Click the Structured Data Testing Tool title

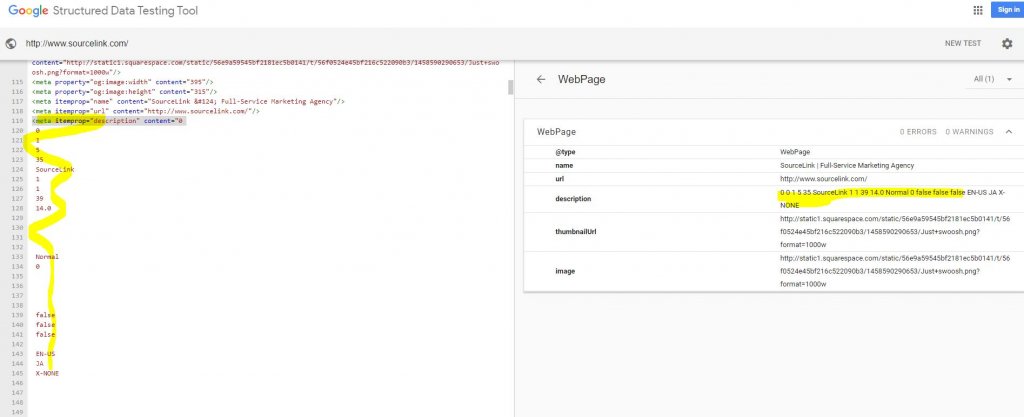(125, 11)
